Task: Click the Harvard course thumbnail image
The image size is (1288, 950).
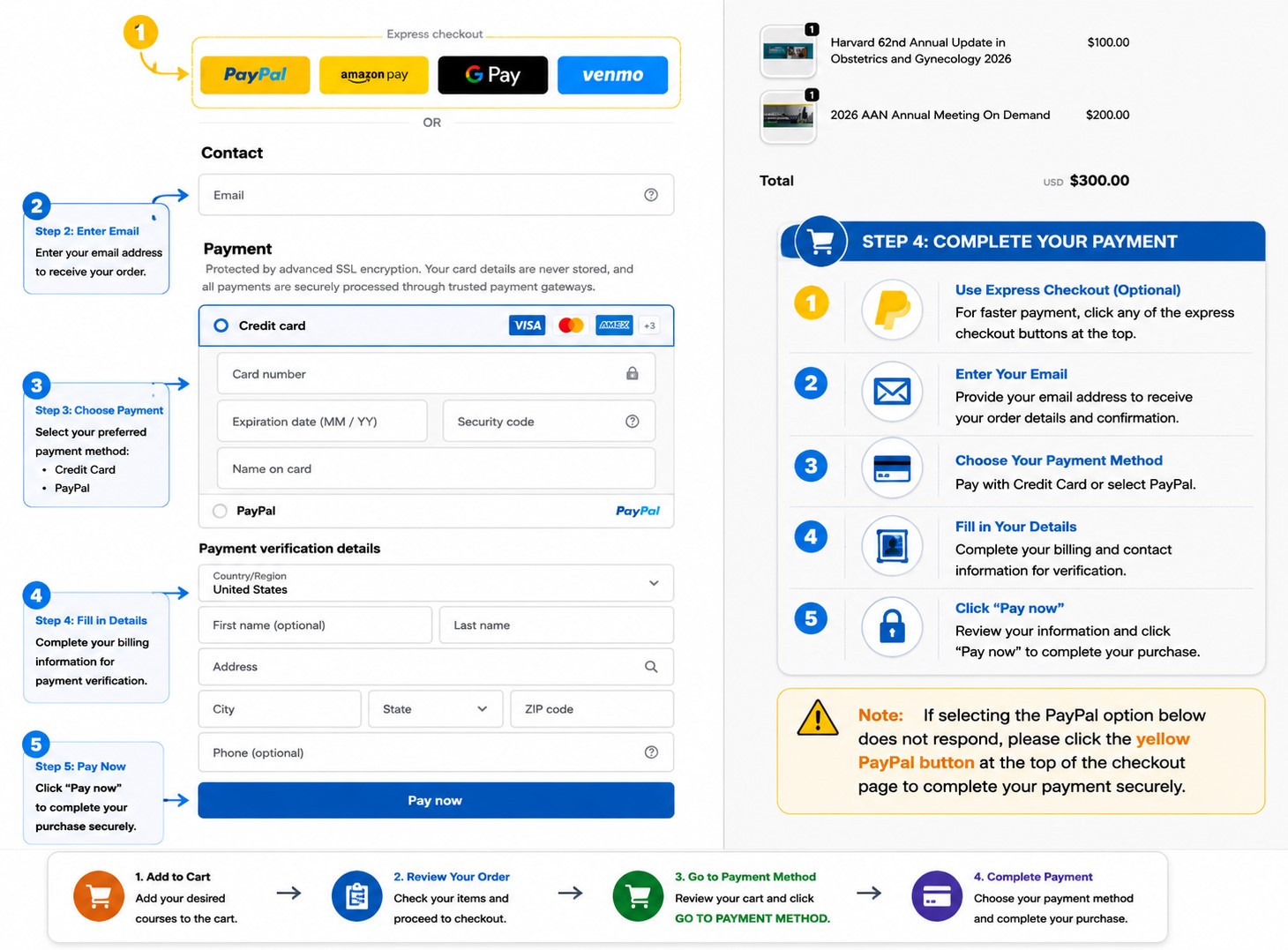Action: tap(788, 52)
